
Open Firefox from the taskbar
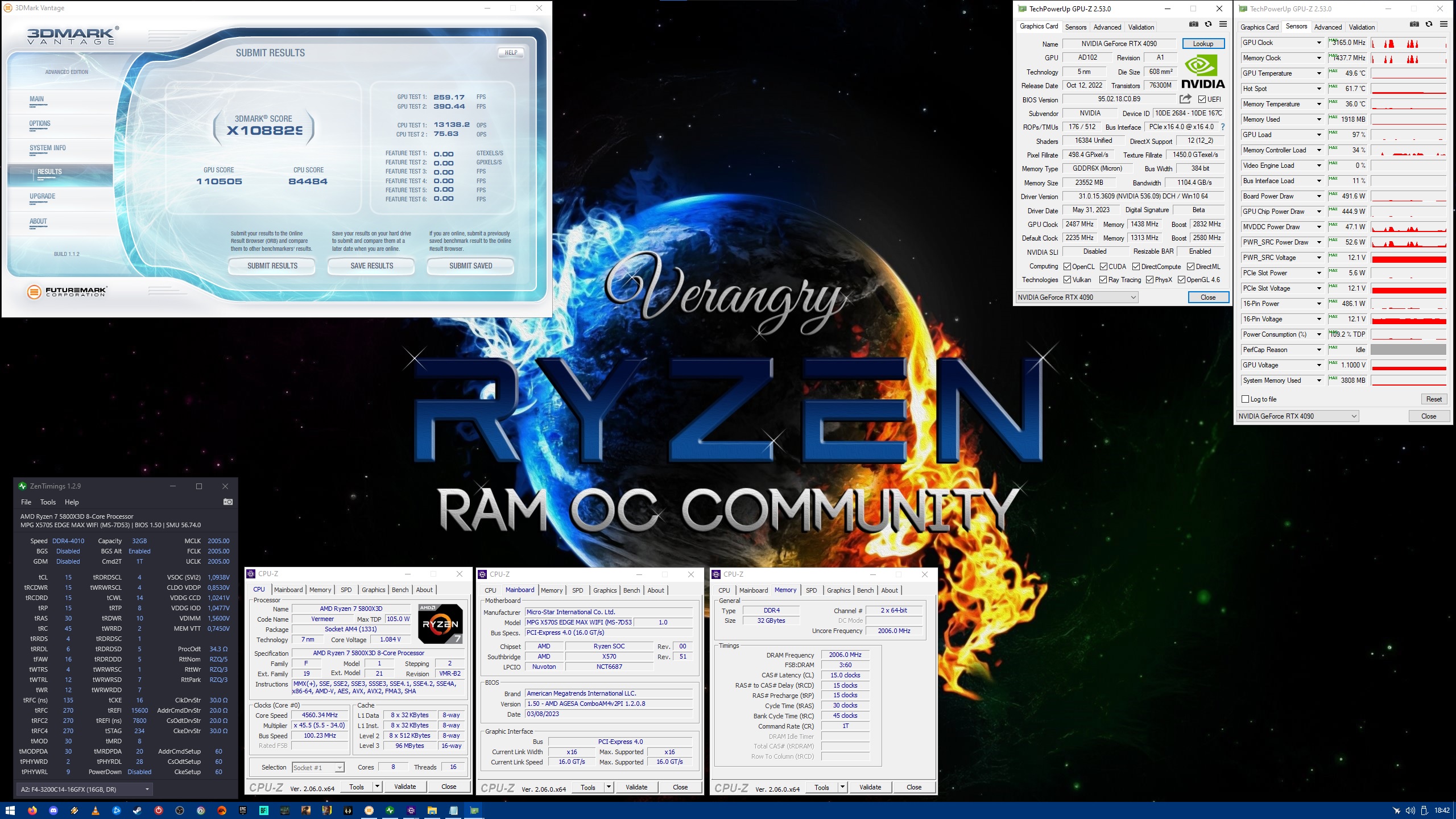point(32,810)
